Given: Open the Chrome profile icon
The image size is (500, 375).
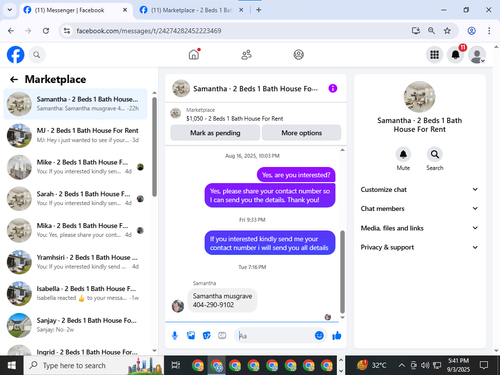Looking at the screenshot, I should click(471, 31).
